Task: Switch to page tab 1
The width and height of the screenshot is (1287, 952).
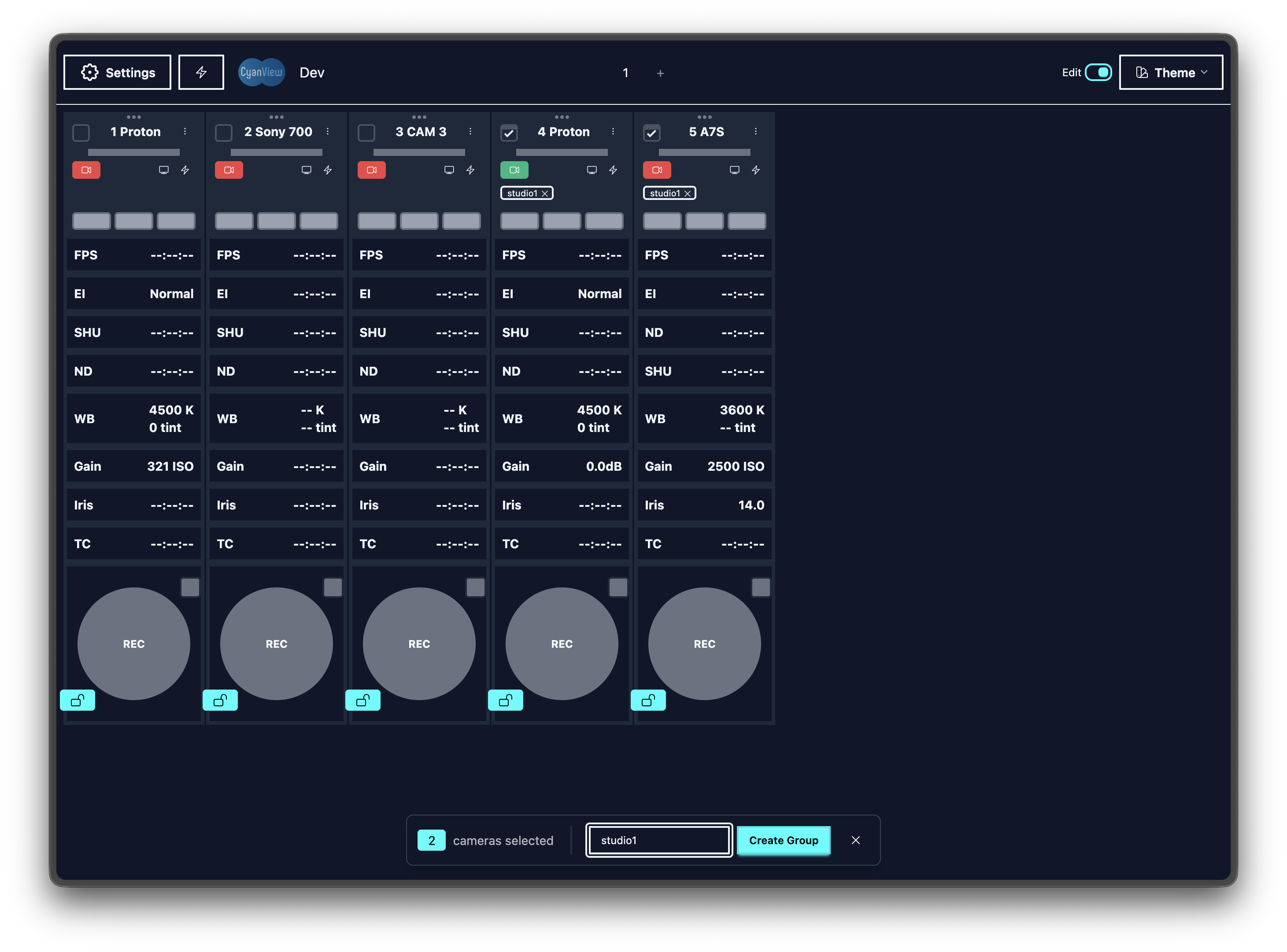Action: point(625,73)
